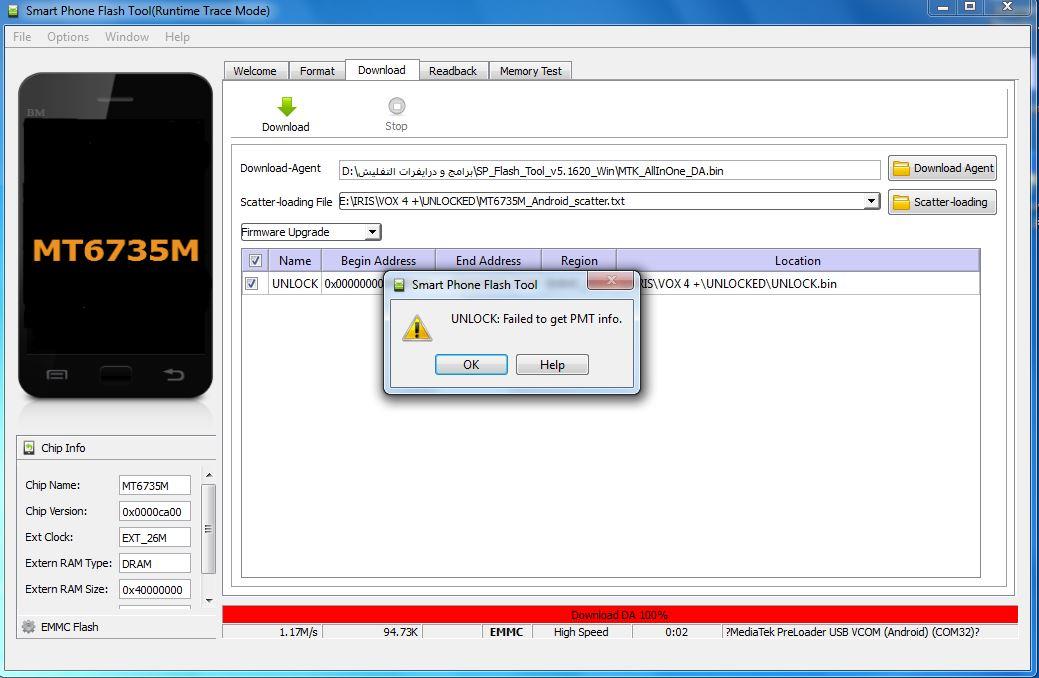Click the Download-Agent path field

[x=610, y=170]
